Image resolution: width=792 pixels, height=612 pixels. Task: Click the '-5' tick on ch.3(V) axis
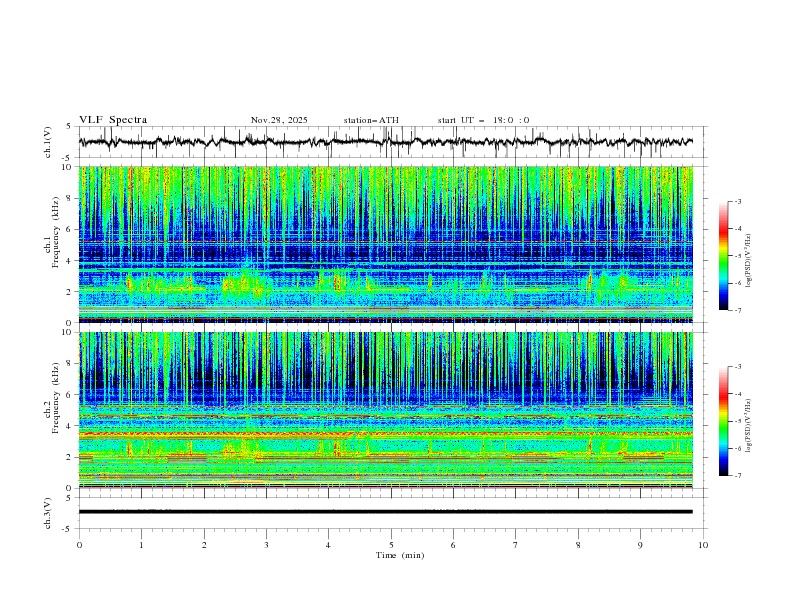pos(68,529)
